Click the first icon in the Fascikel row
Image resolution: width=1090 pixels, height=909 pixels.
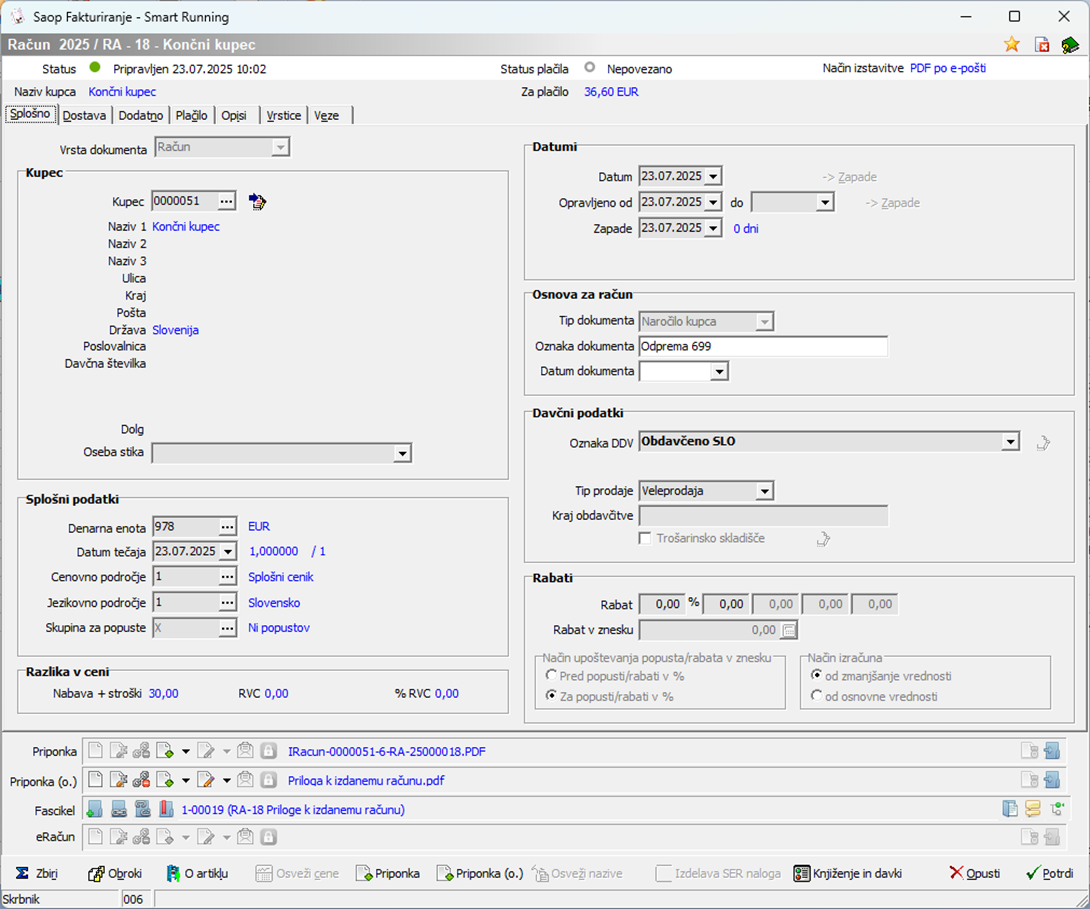(x=95, y=809)
